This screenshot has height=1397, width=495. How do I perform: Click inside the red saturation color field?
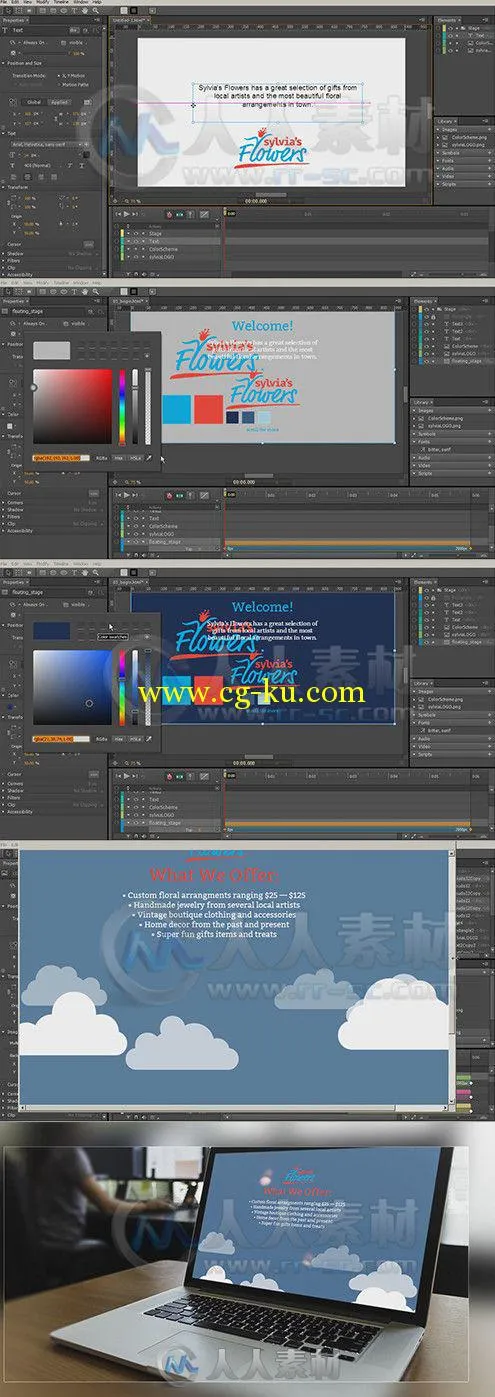pos(72,406)
